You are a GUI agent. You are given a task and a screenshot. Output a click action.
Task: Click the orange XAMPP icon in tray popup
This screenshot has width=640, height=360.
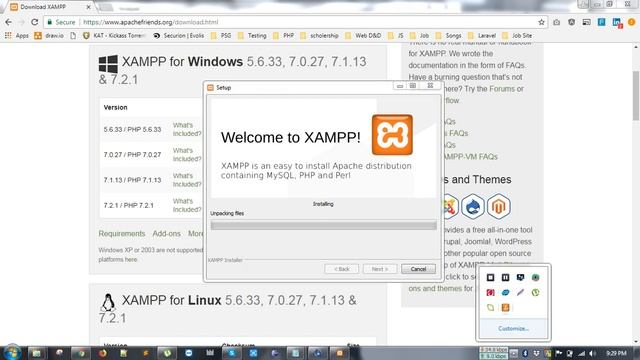505,307
